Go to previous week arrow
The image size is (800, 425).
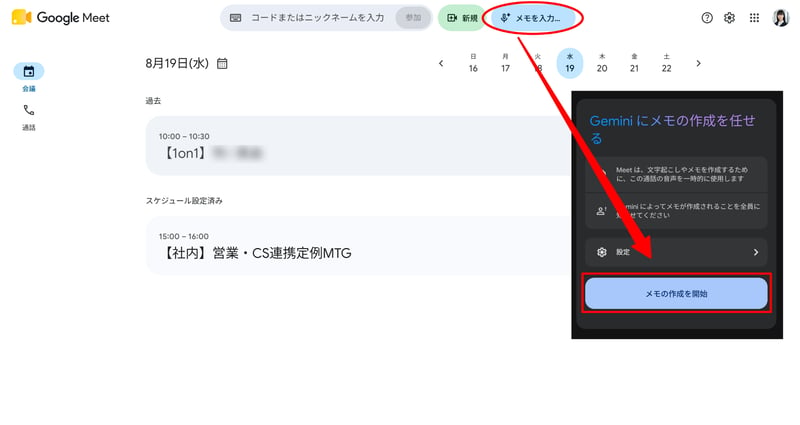(x=441, y=63)
